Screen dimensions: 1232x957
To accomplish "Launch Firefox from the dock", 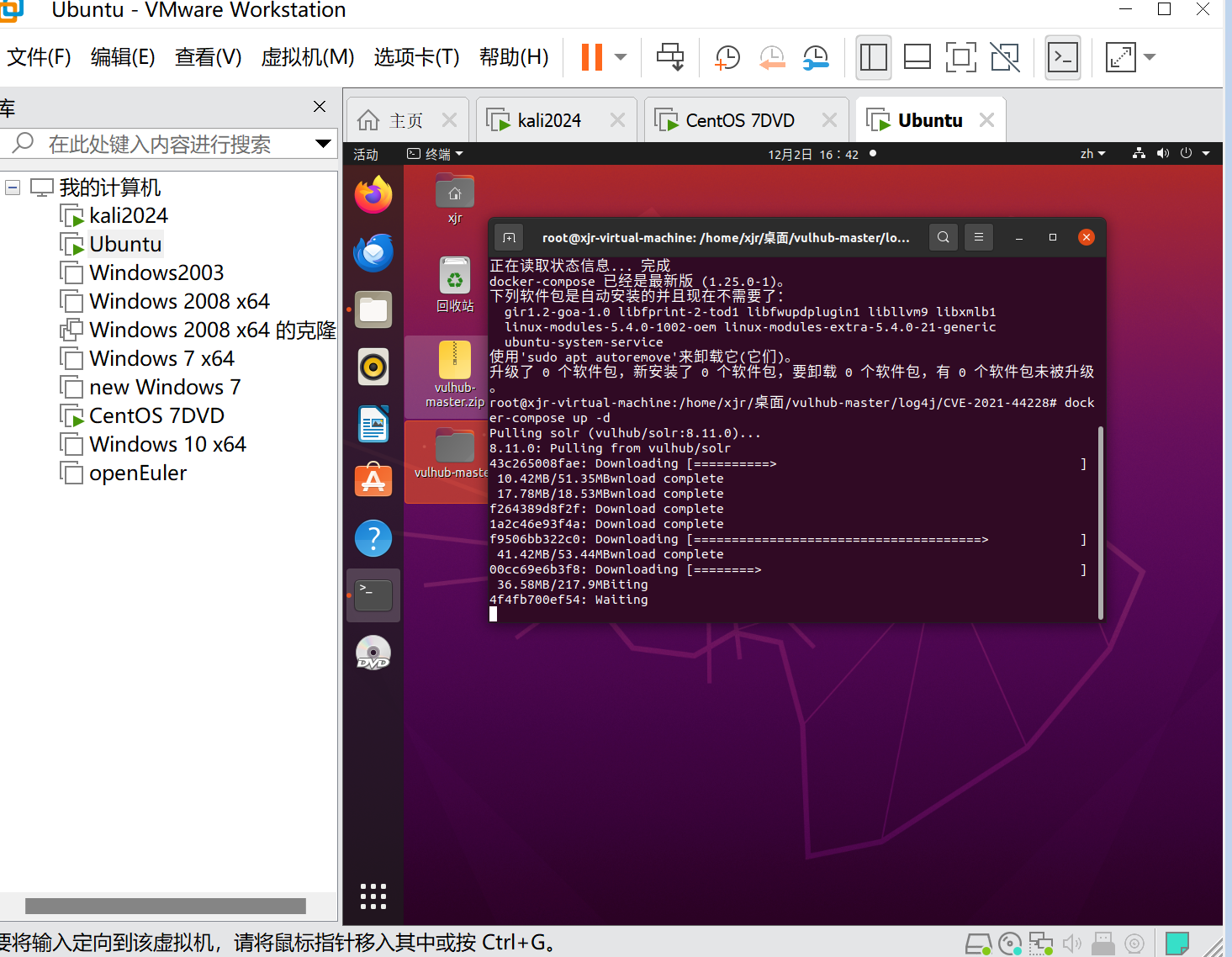I will [373, 195].
